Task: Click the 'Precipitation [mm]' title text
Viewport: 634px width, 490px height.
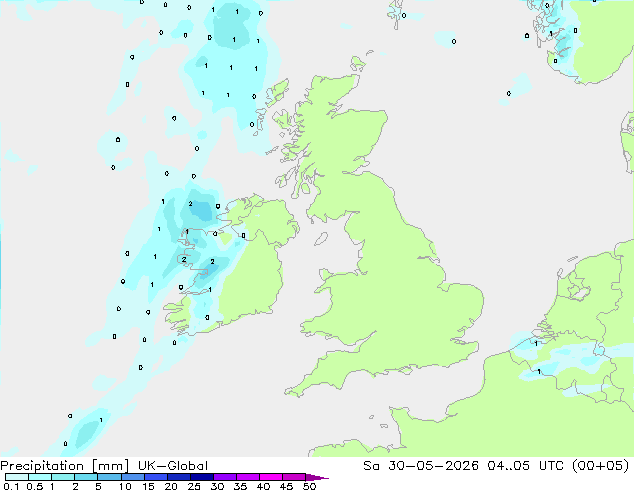Action: (x=64, y=466)
